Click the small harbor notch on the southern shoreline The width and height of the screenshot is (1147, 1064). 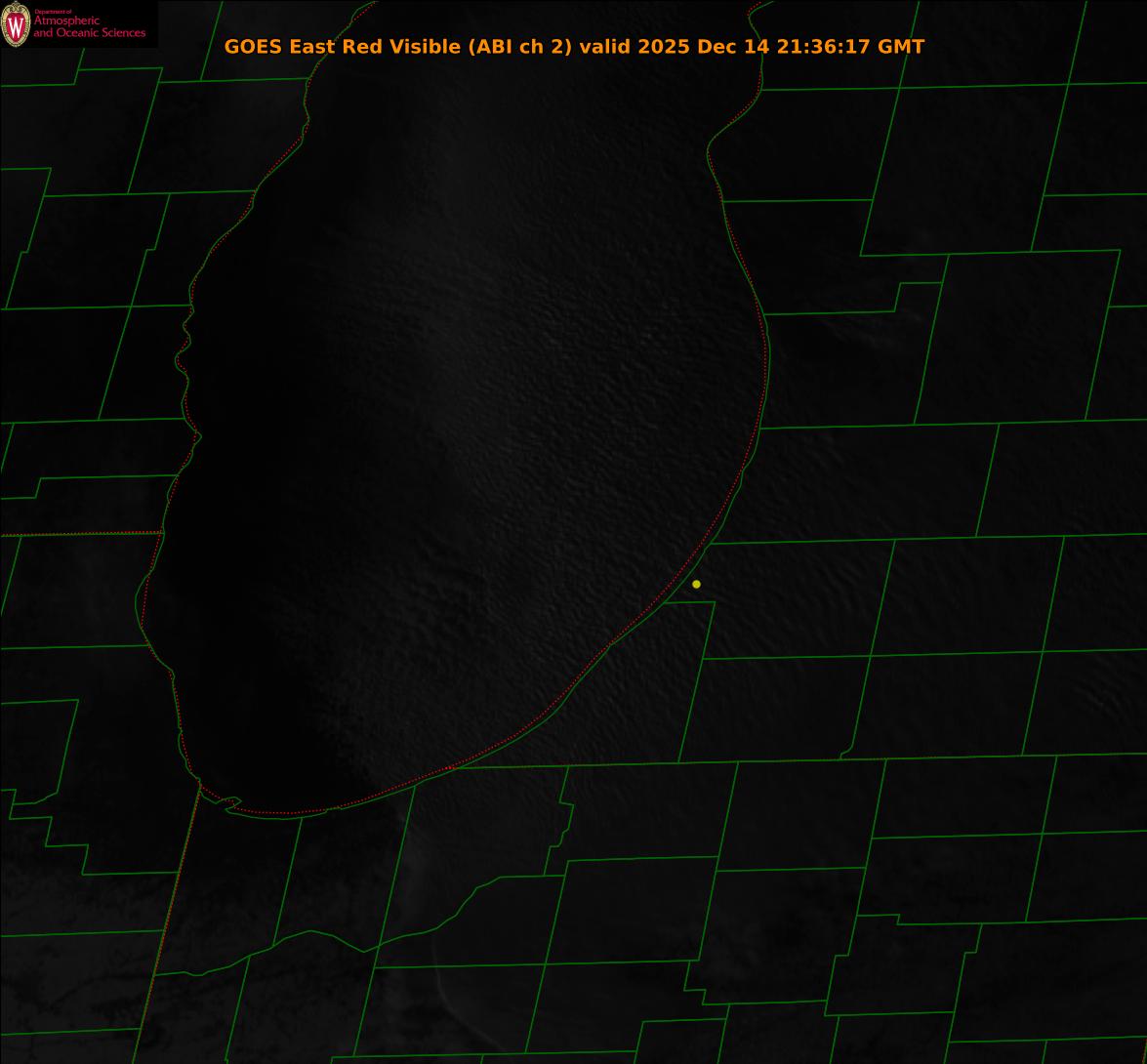[232, 802]
